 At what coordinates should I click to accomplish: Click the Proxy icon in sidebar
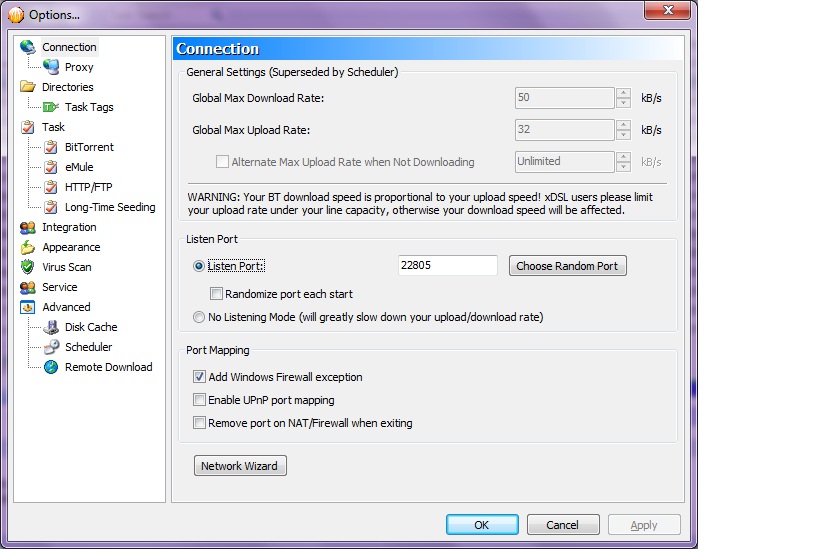pos(51,67)
